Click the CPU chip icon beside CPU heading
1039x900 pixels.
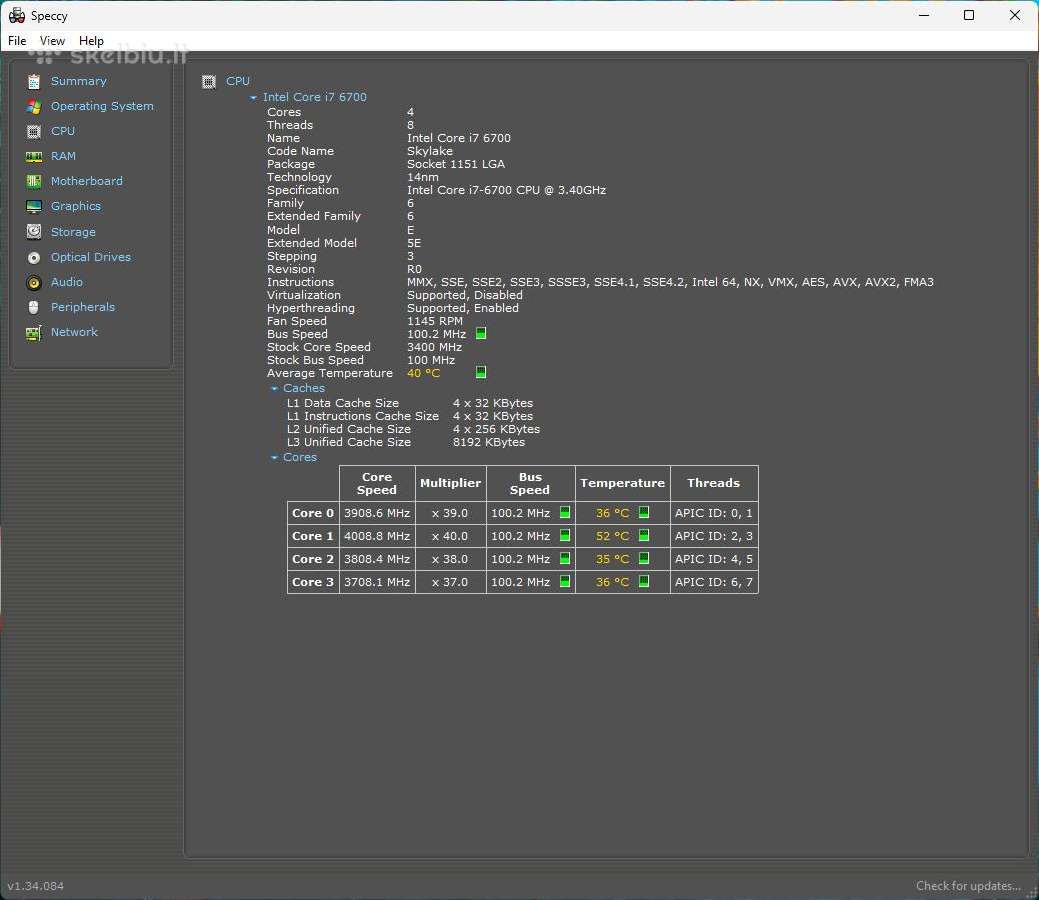pyautogui.click(x=209, y=82)
